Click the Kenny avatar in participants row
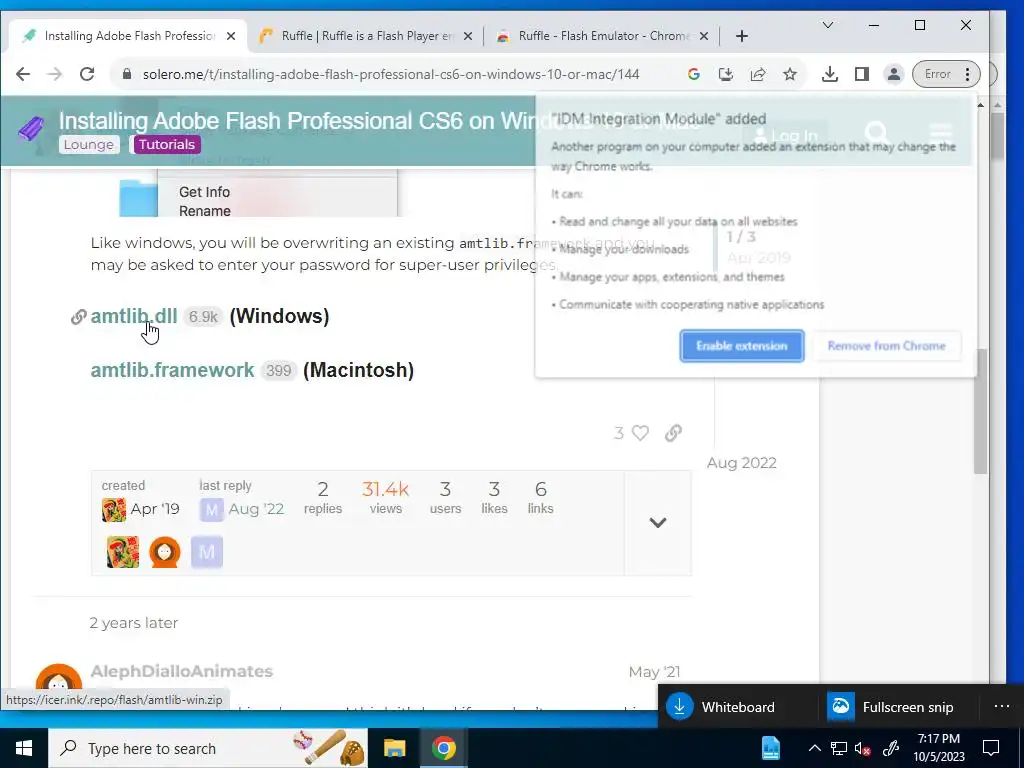The width and height of the screenshot is (1024, 768). pyautogui.click(x=165, y=552)
